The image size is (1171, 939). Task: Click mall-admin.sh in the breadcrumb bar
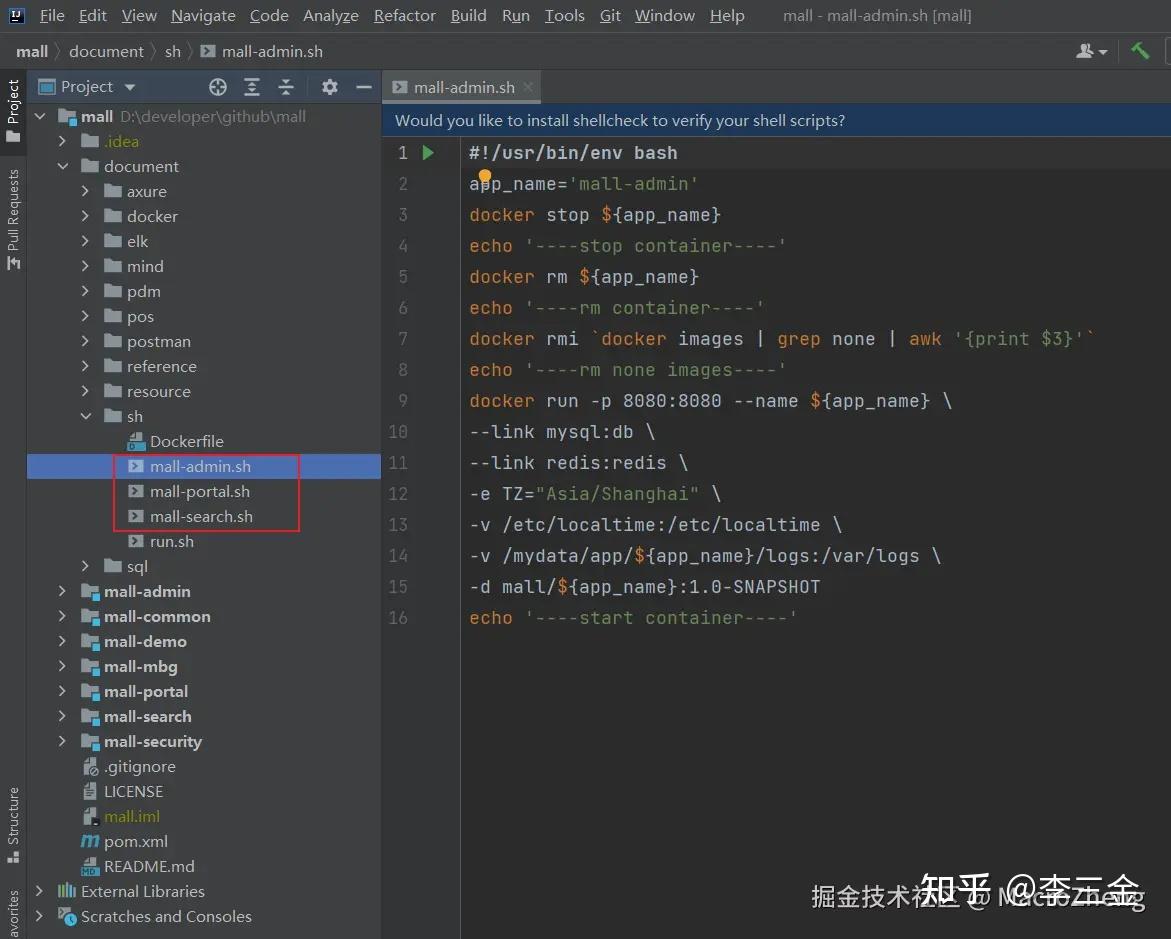pos(262,52)
